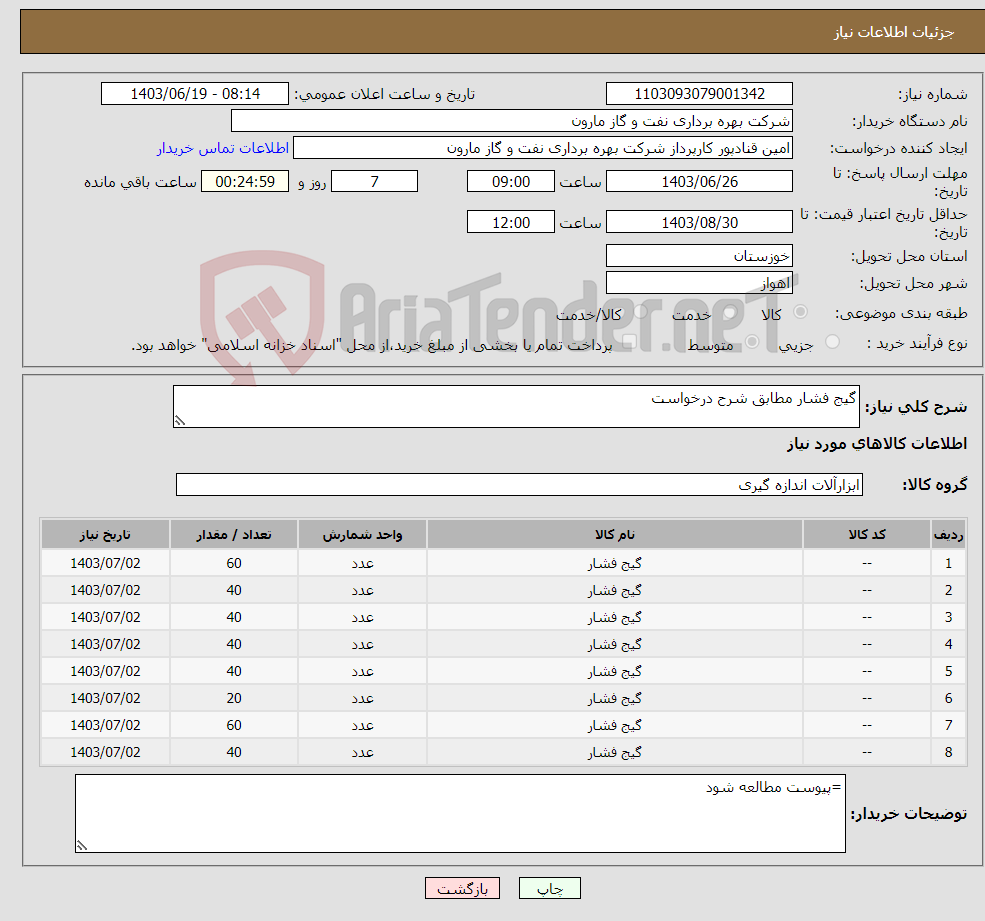The image size is (985, 921).
Task: Click row number 6 cell
Action: point(948,698)
